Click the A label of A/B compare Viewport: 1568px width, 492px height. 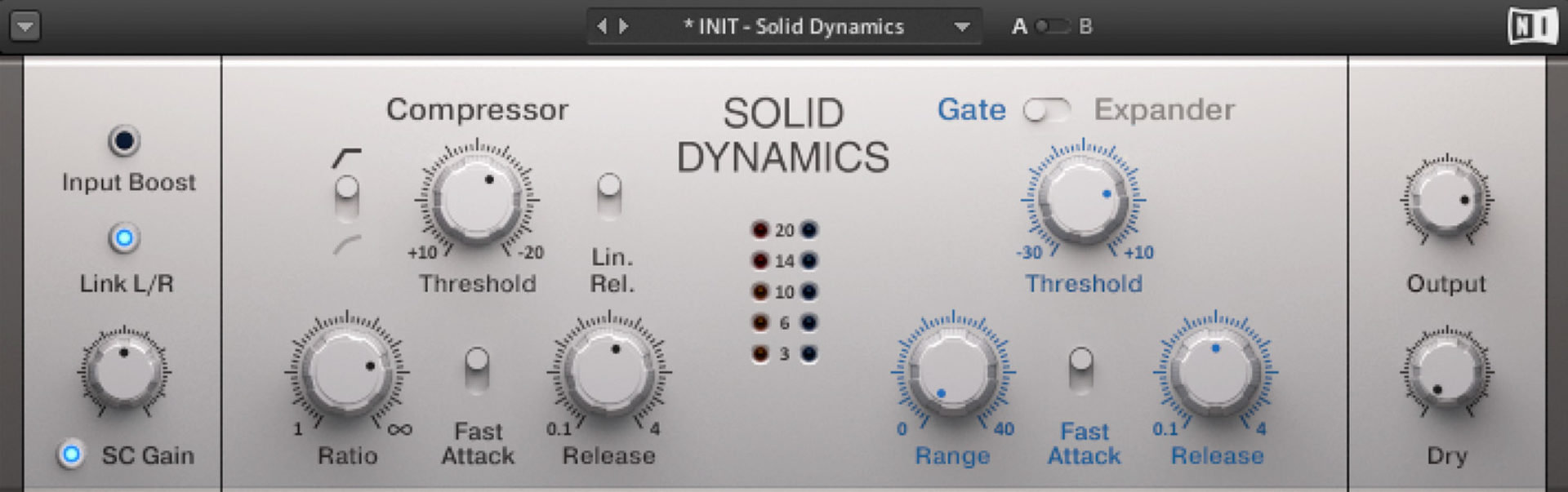1019,27
